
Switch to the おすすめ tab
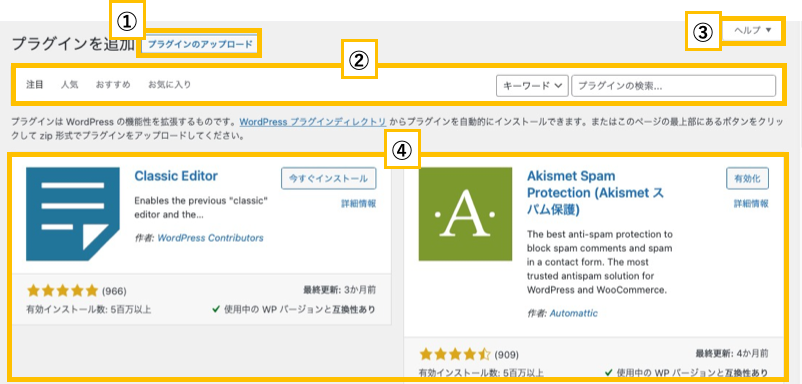coord(113,85)
